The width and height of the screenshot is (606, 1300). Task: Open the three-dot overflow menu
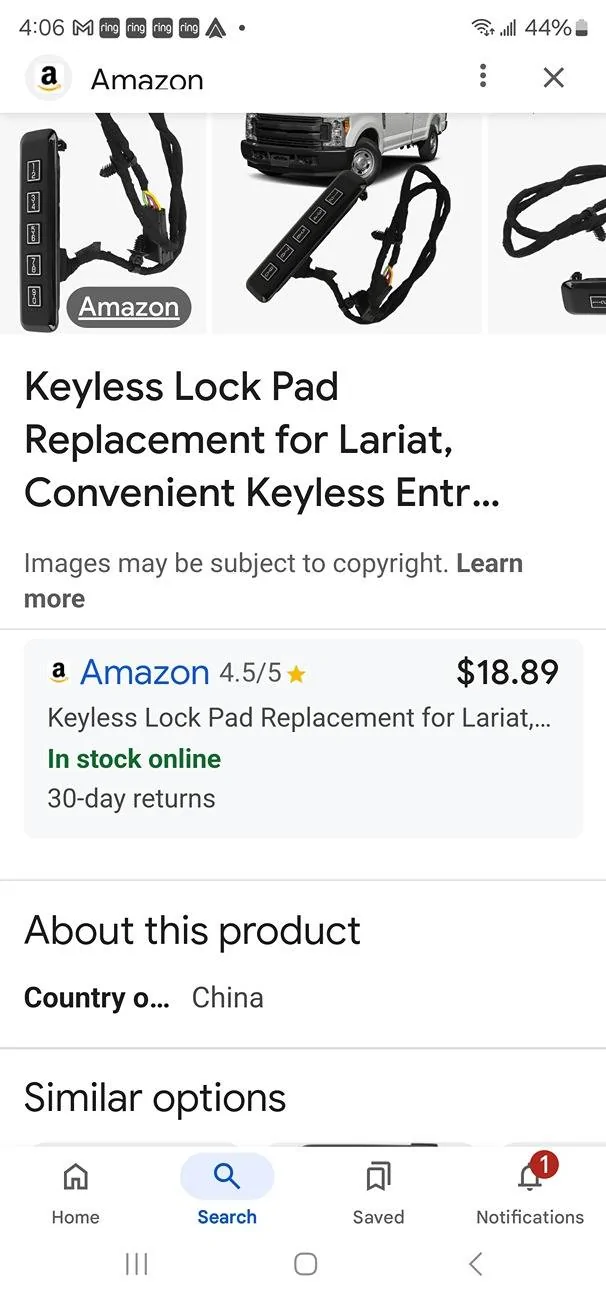click(483, 77)
